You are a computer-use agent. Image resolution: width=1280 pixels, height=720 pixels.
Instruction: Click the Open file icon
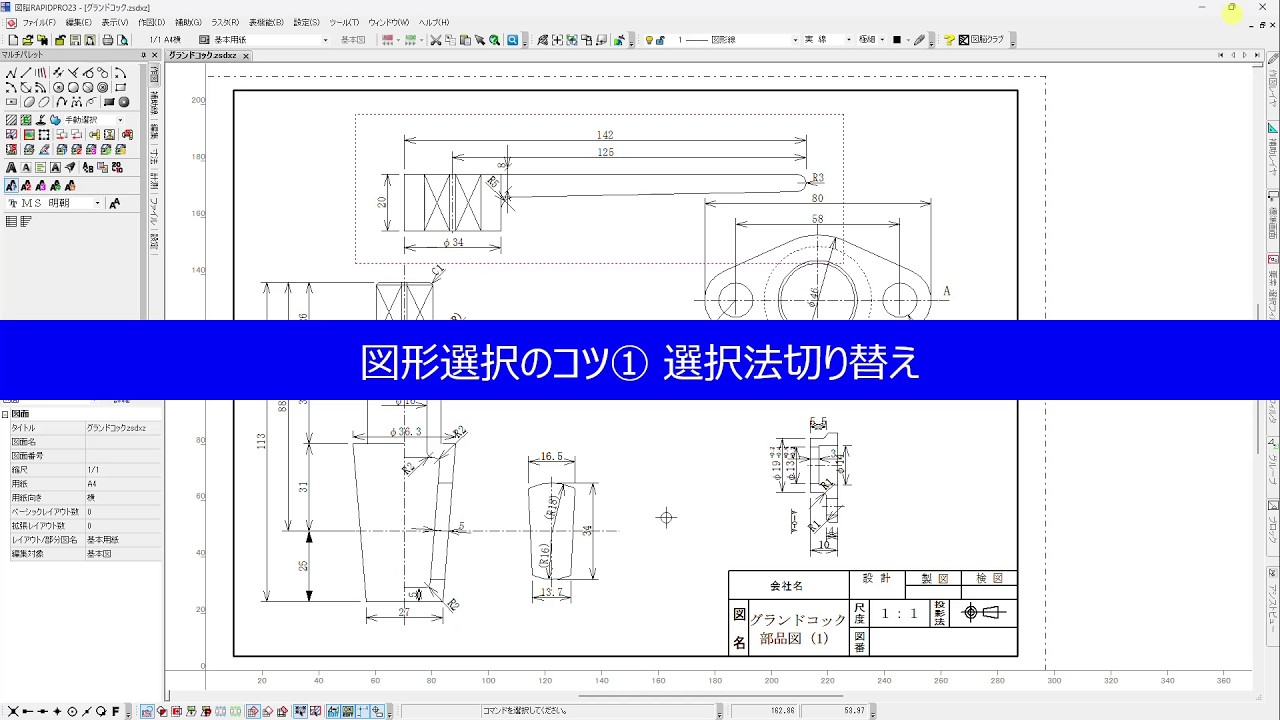point(27,40)
